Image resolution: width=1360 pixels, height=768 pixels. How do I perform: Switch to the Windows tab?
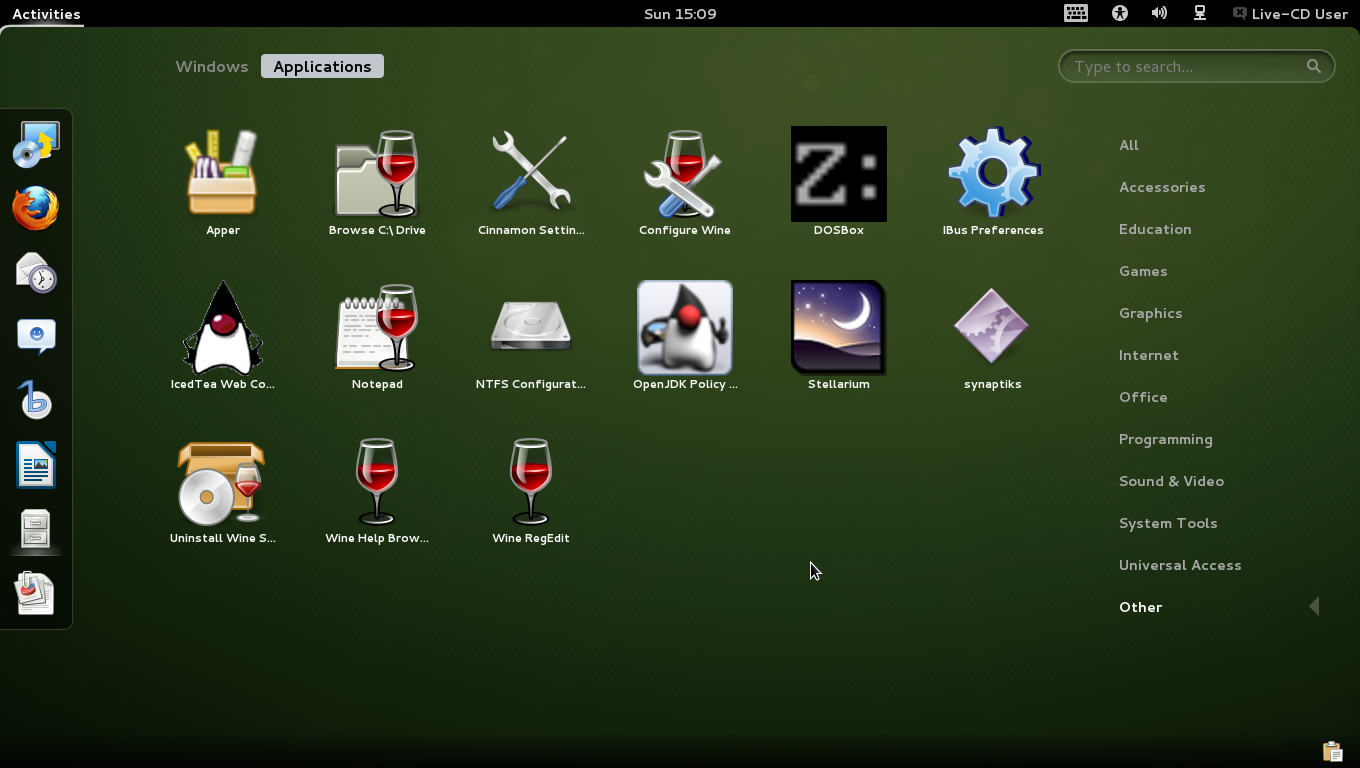212,66
